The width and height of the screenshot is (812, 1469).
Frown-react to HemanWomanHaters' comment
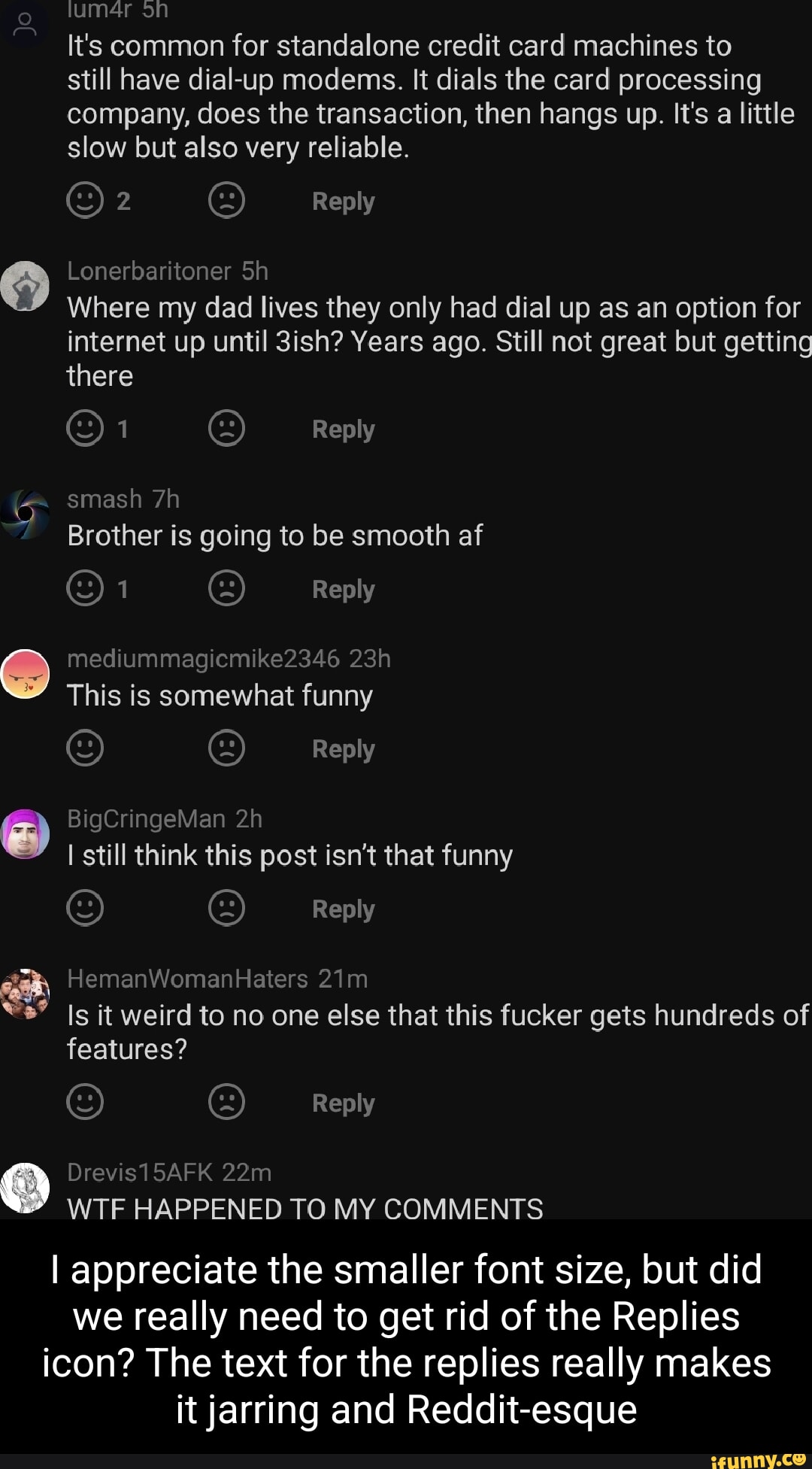point(226,1102)
